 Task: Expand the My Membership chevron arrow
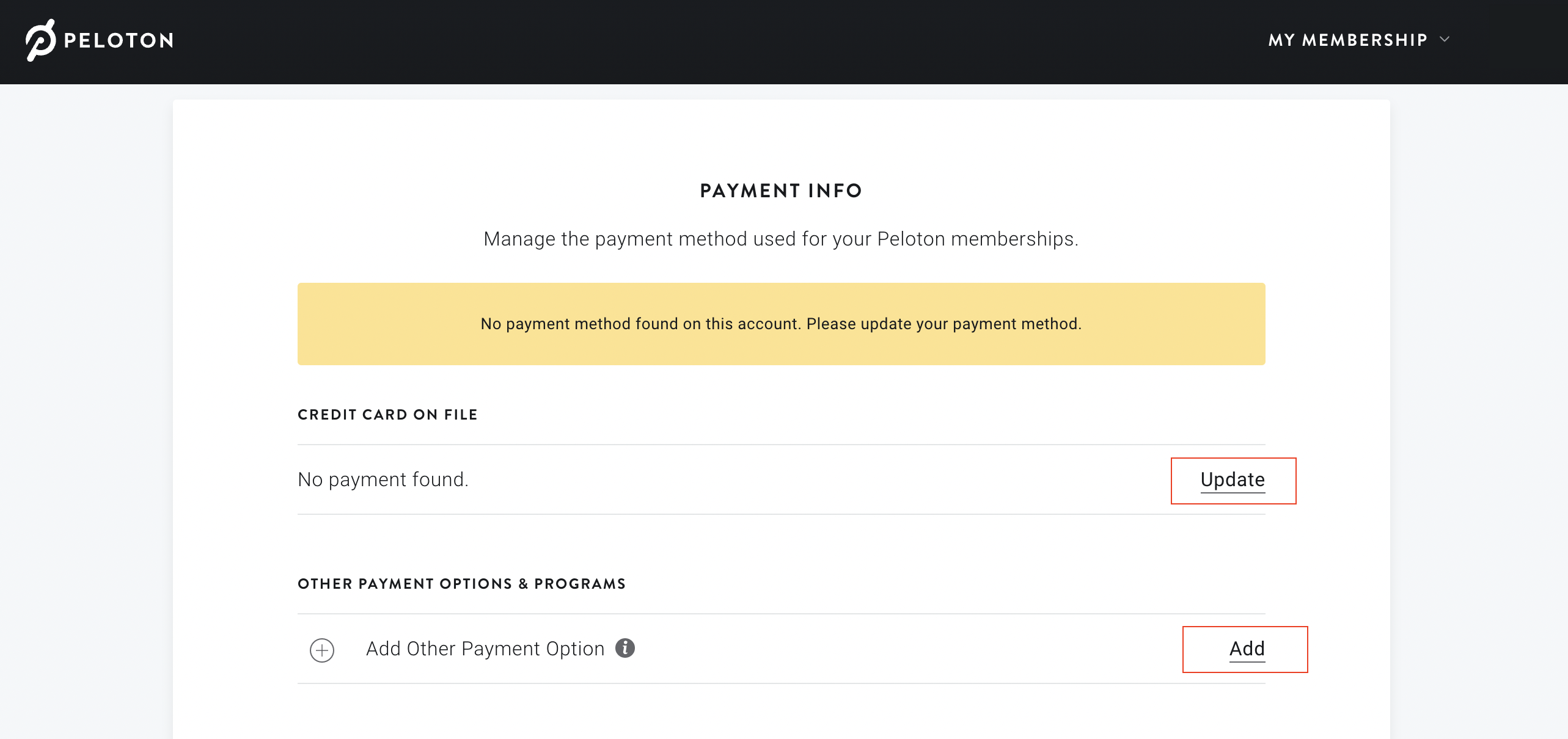[1445, 40]
